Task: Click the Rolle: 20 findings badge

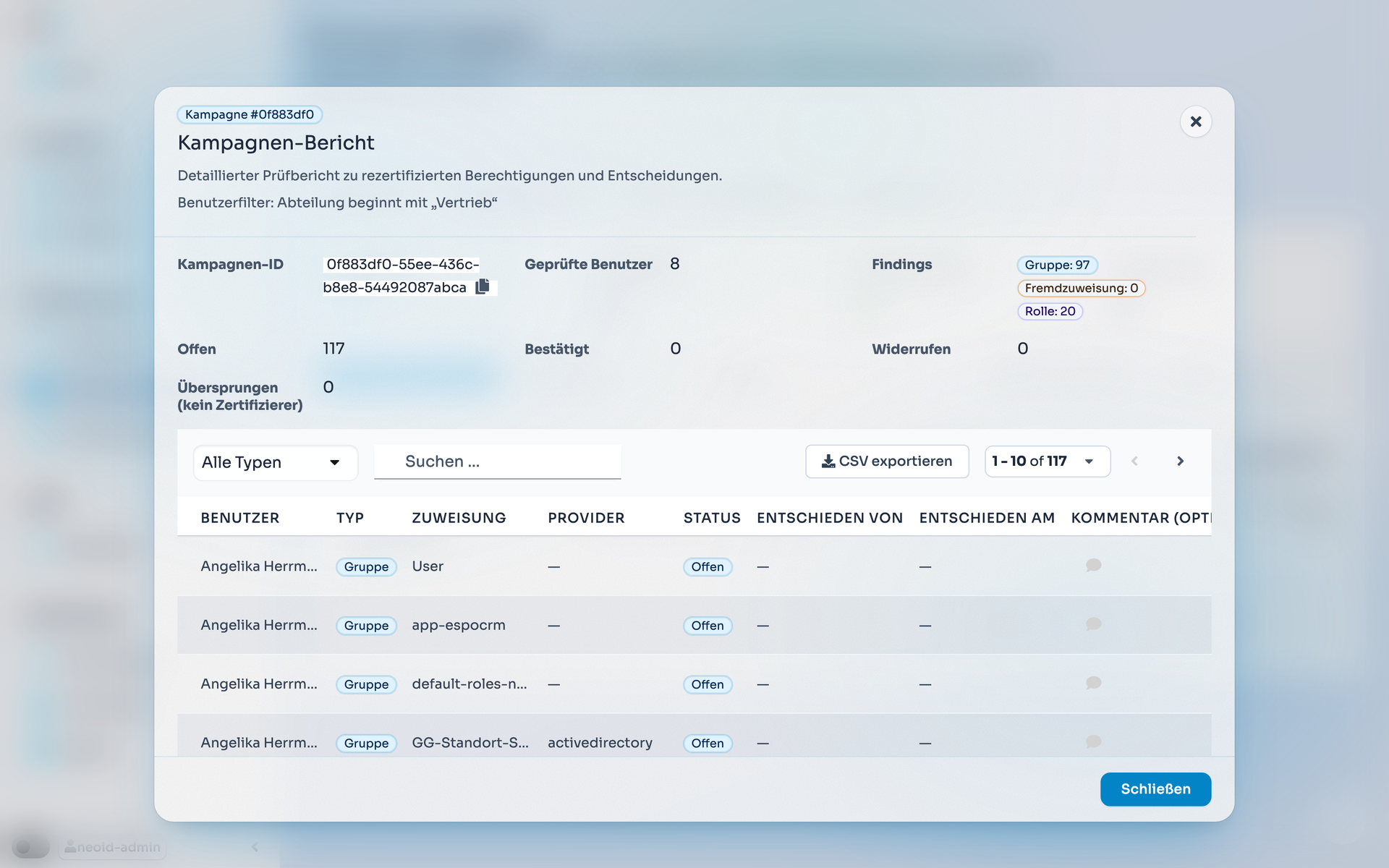Action: tap(1050, 311)
